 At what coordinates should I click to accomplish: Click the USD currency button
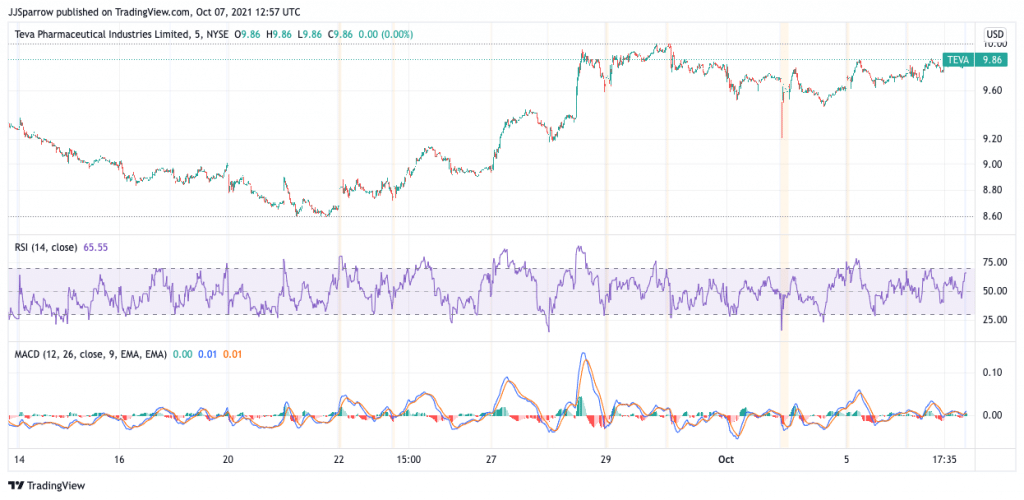[995, 33]
